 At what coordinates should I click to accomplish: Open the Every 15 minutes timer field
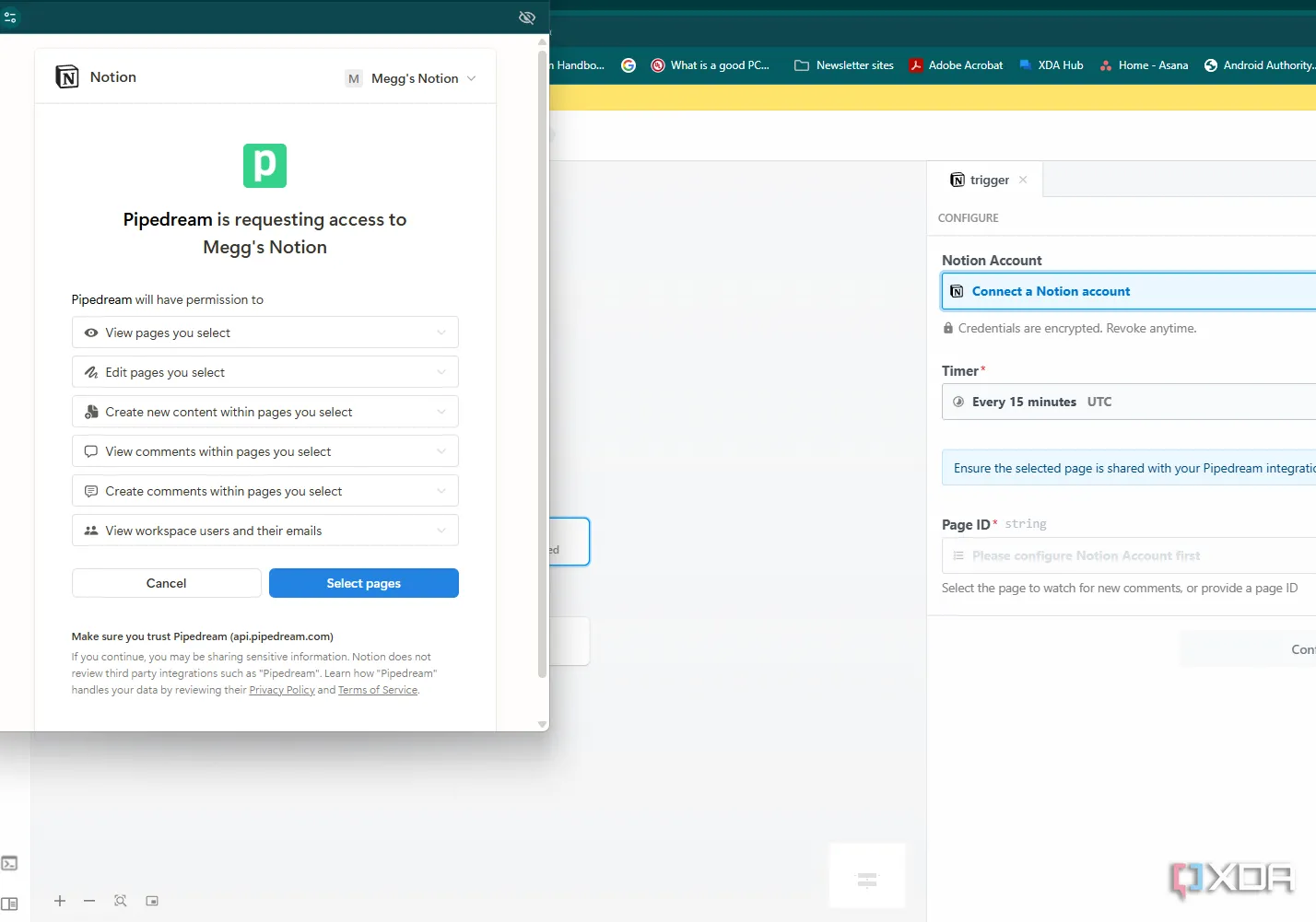pos(1129,402)
